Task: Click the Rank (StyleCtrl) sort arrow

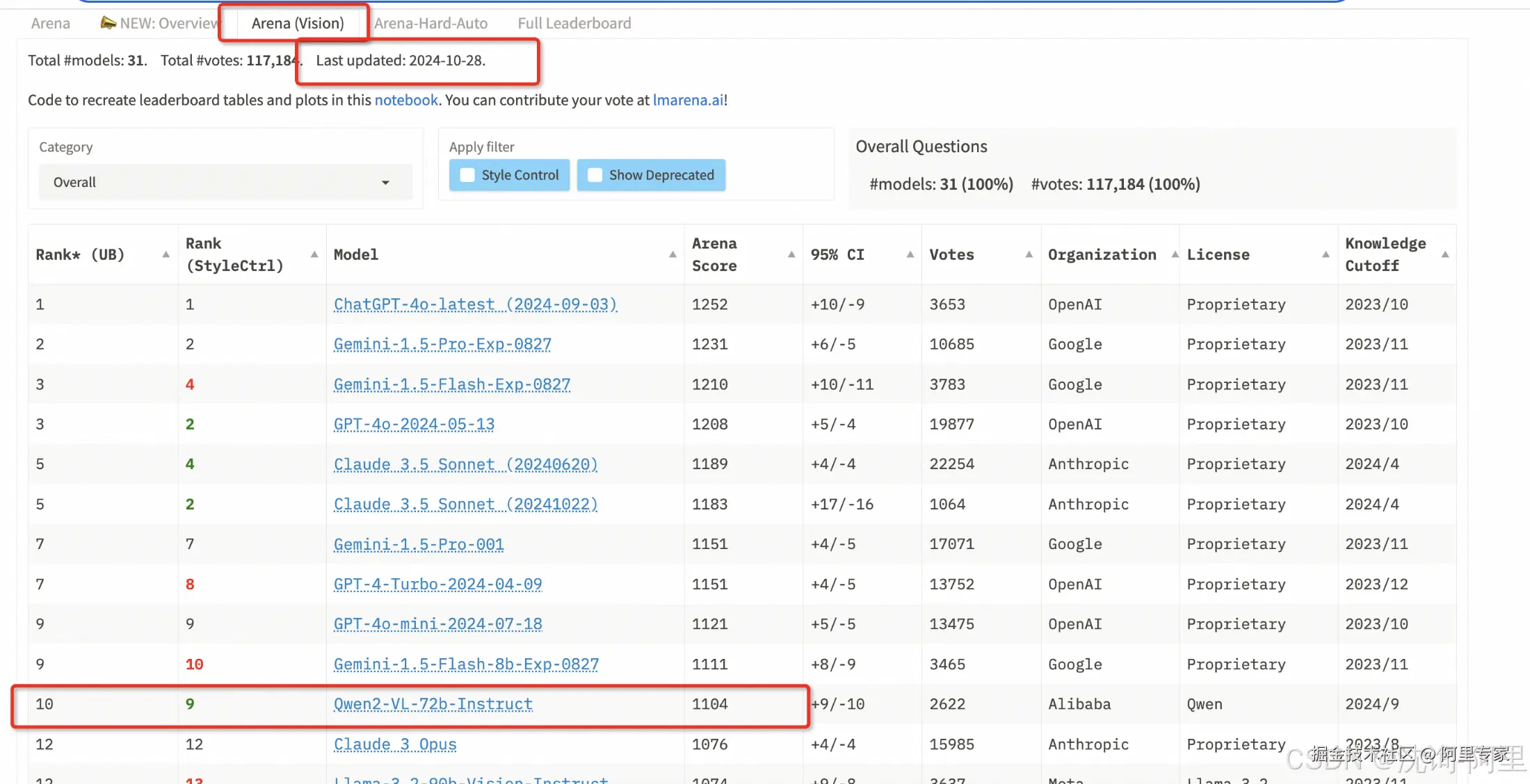Action: (x=314, y=254)
